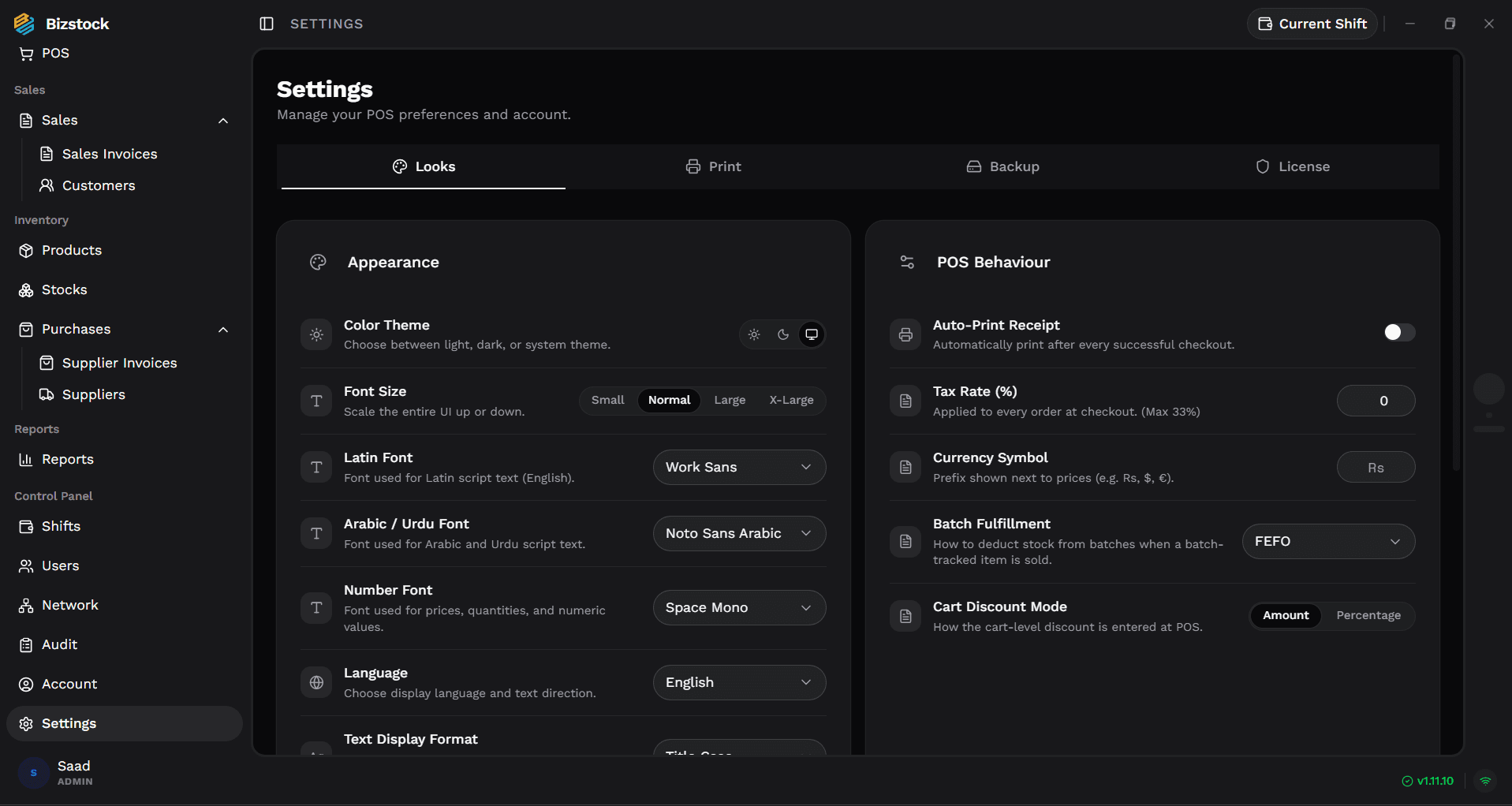Click the Currency Symbol input field

(x=1376, y=468)
